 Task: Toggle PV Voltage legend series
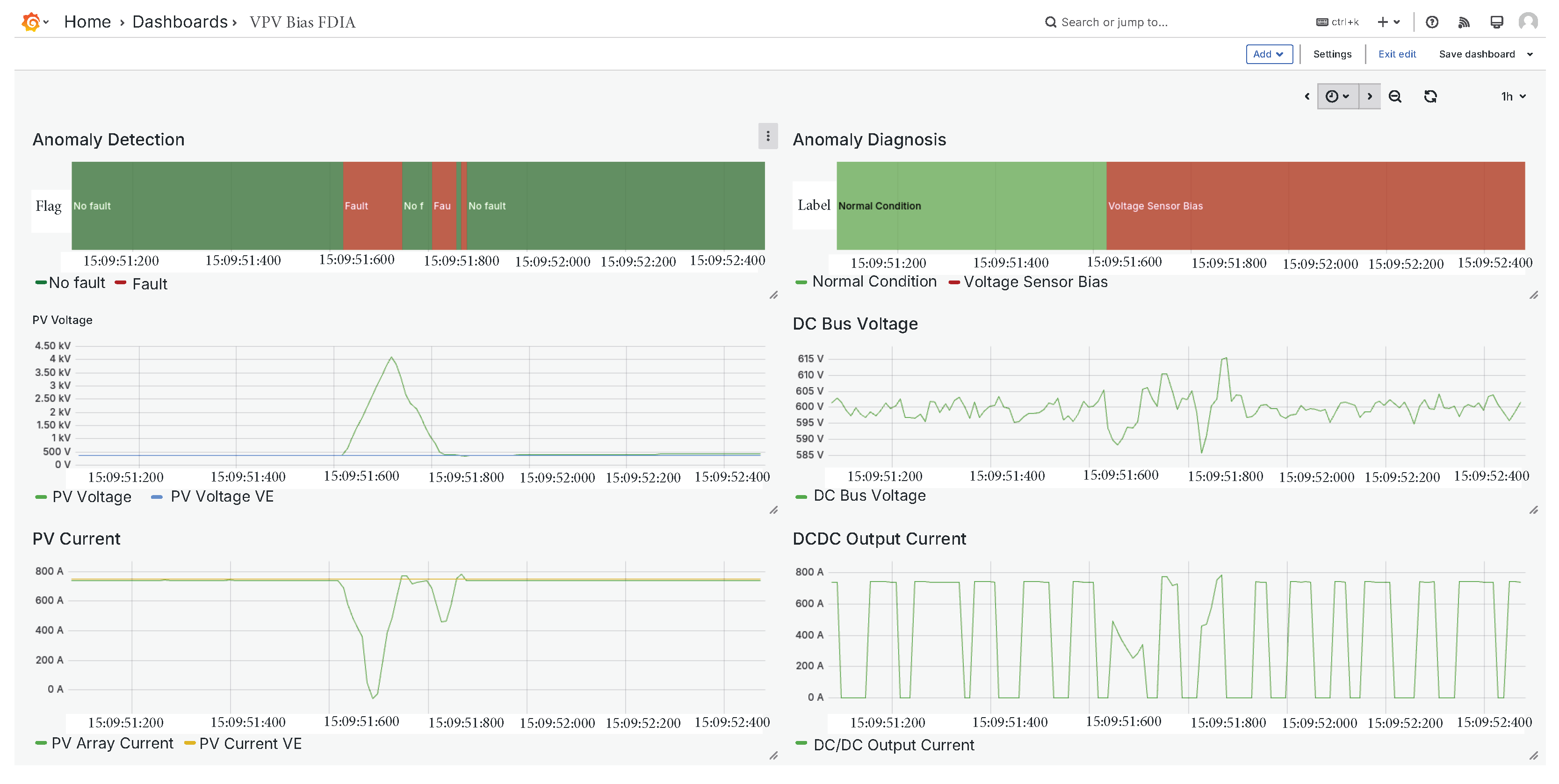[x=84, y=496]
